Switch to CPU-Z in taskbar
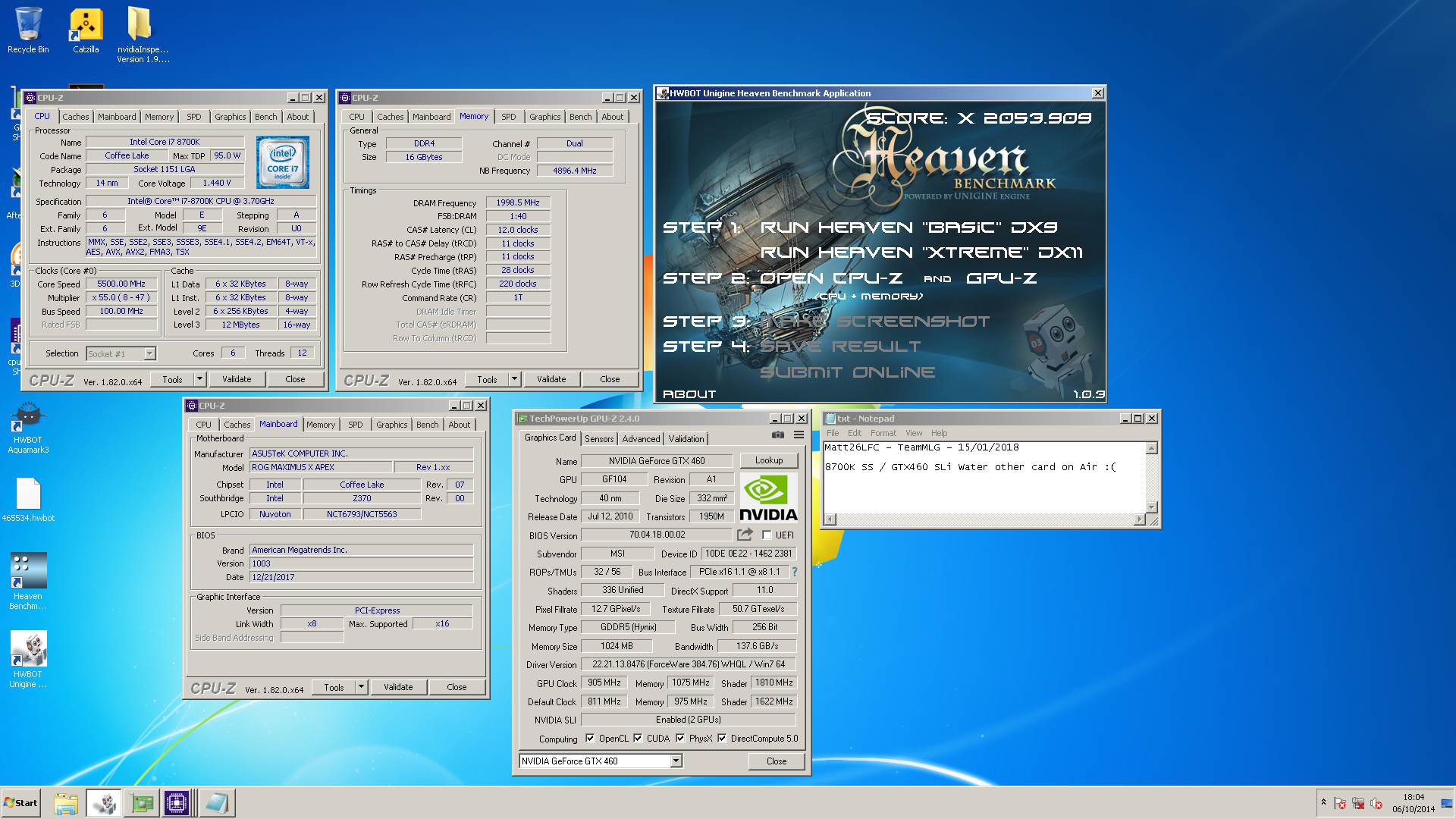 pyautogui.click(x=176, y=803)
